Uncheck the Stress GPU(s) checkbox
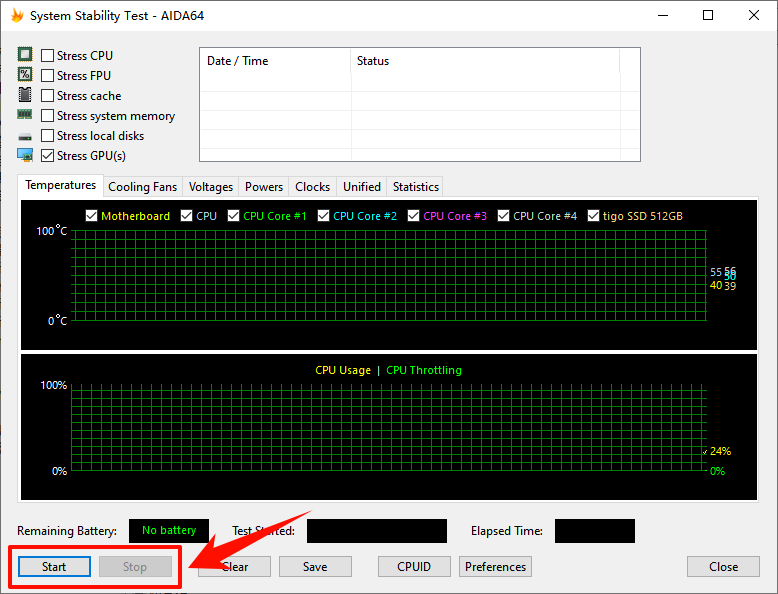 click(47, 155)
